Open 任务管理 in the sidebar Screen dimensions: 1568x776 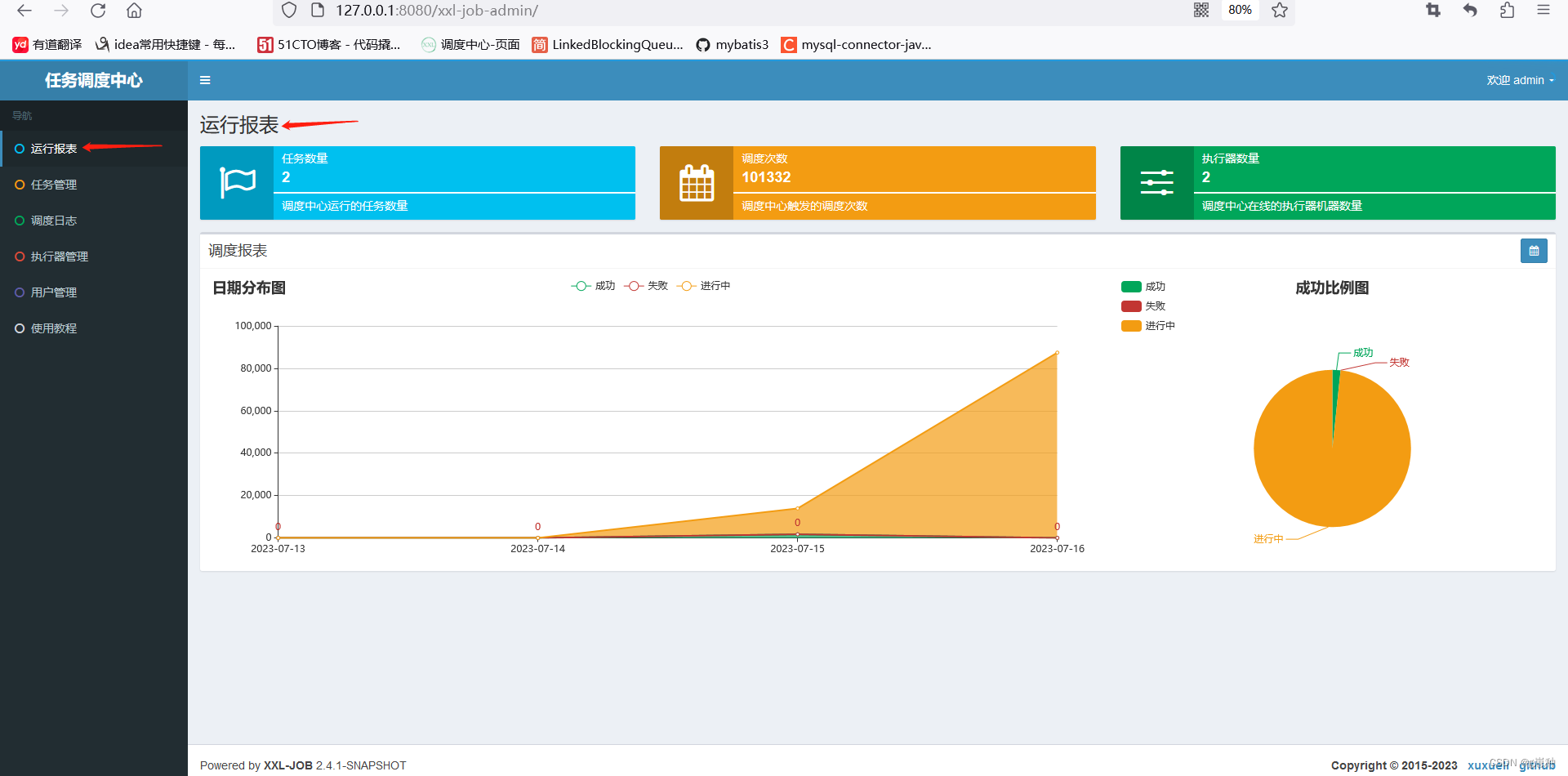tap(94, 185)
